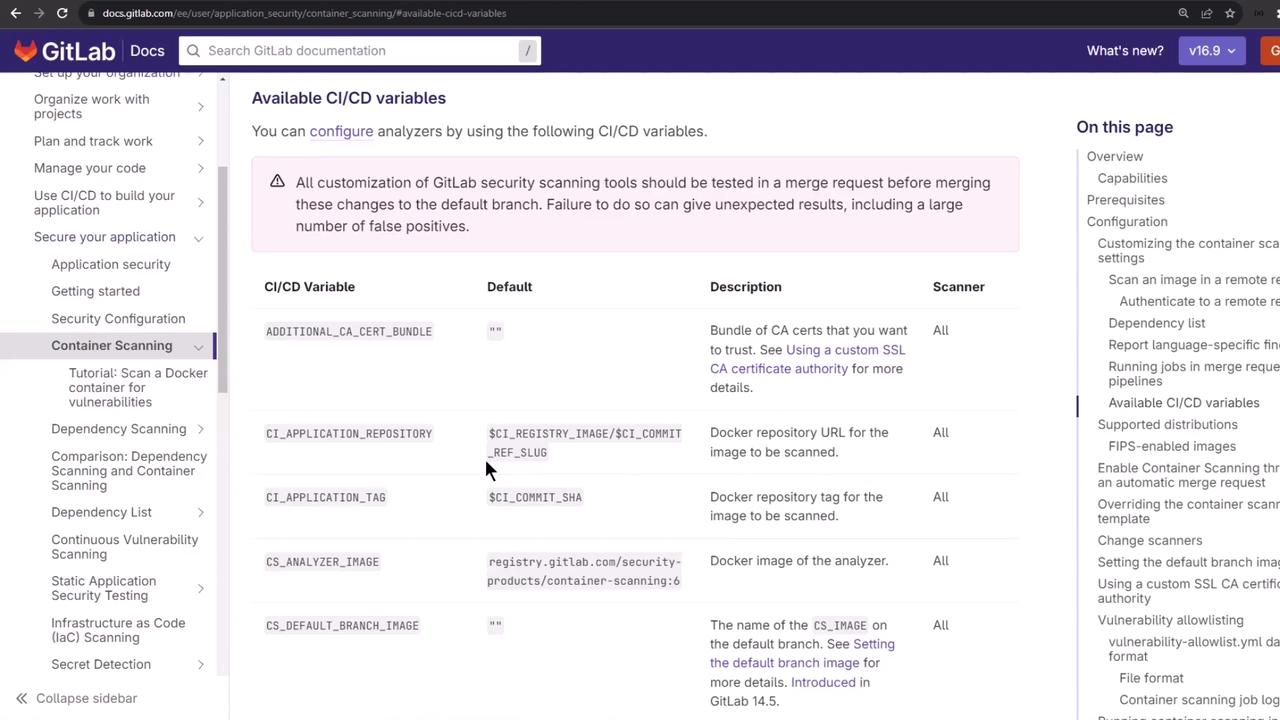Click CS_ANALYZER_IMAGE variable name
1280x720 pixels.
coord(322,562)
